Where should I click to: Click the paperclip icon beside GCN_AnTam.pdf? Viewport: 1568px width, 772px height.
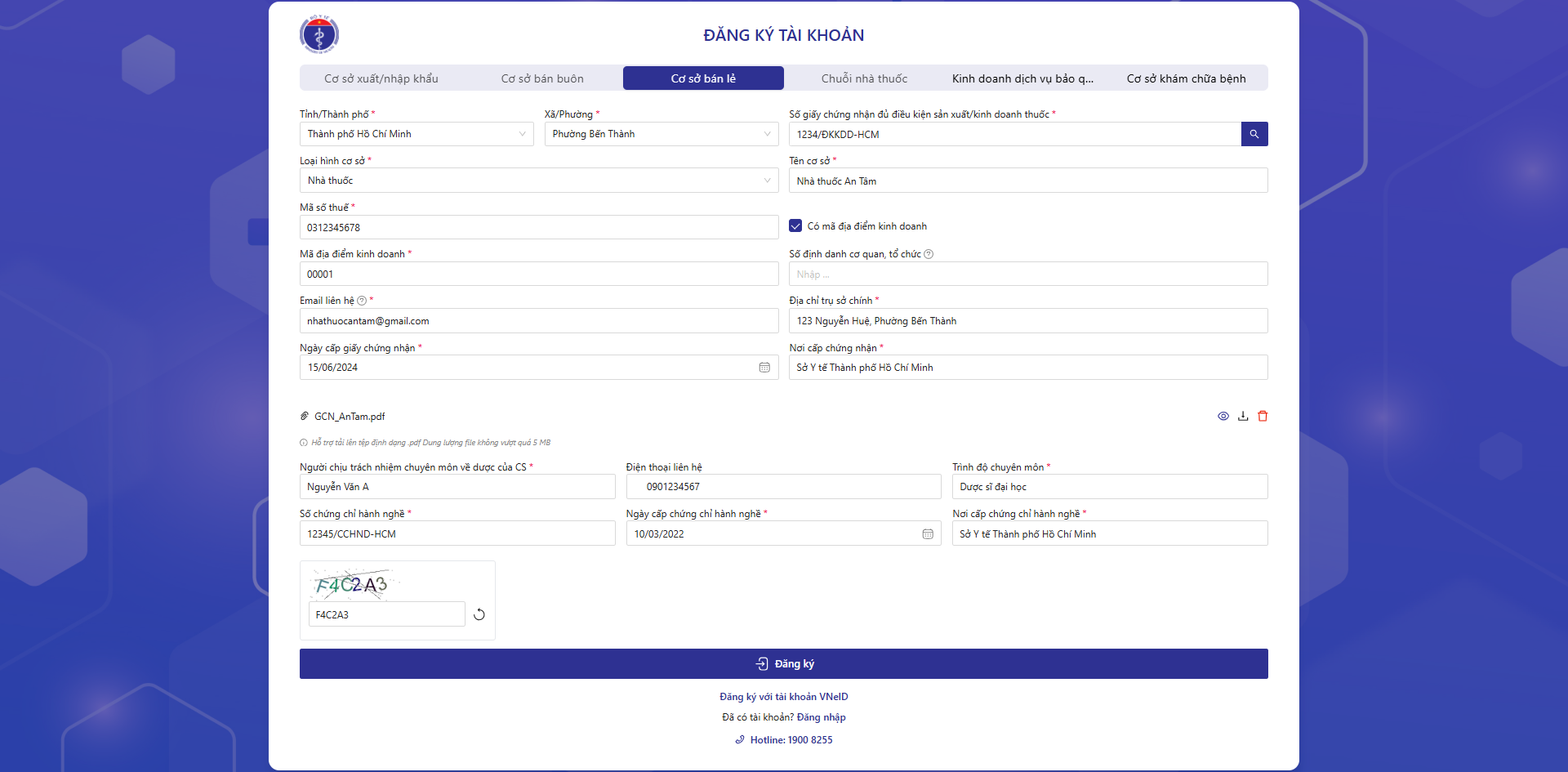[x=305, y=416]
